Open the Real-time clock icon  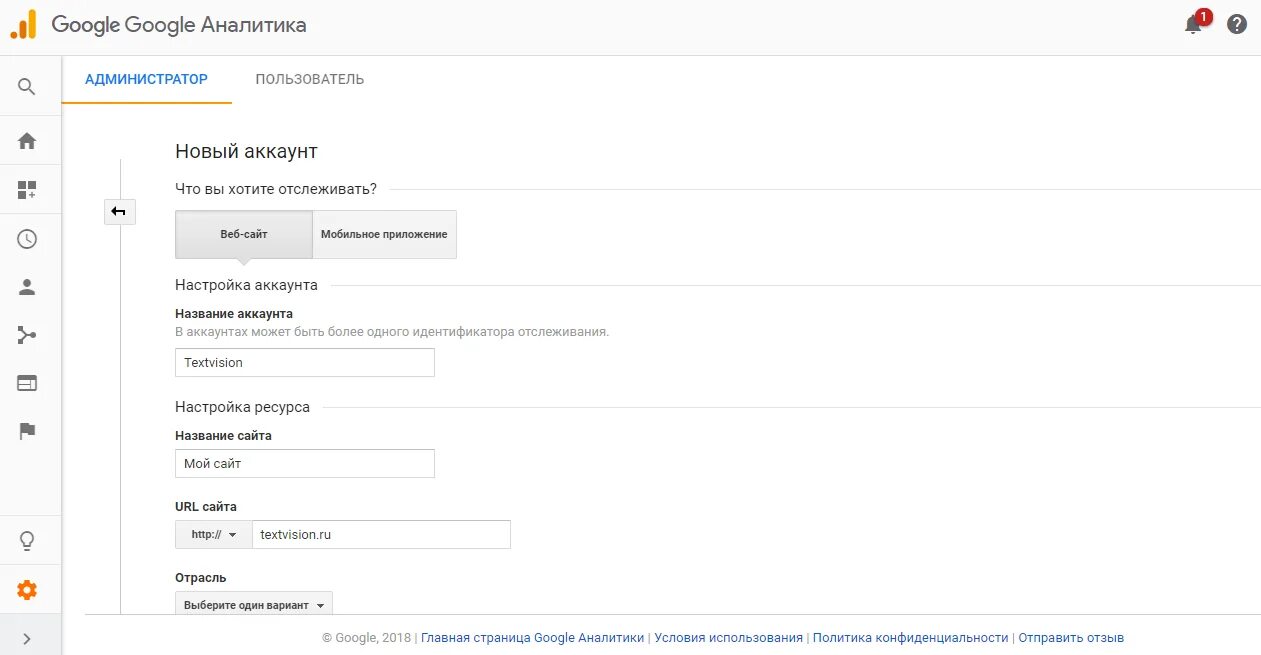click(27, 239)
